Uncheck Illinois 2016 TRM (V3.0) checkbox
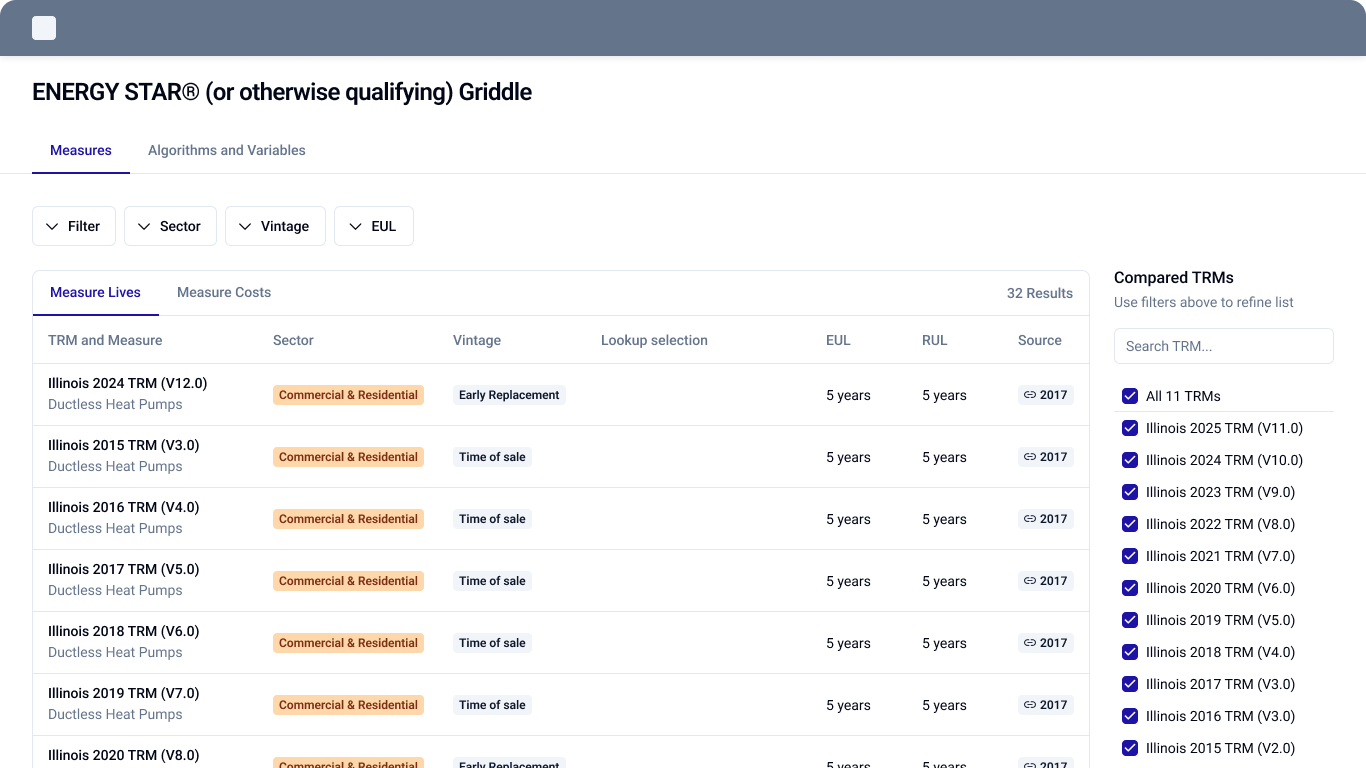The image size is (1366, 768). [1130, 716]
